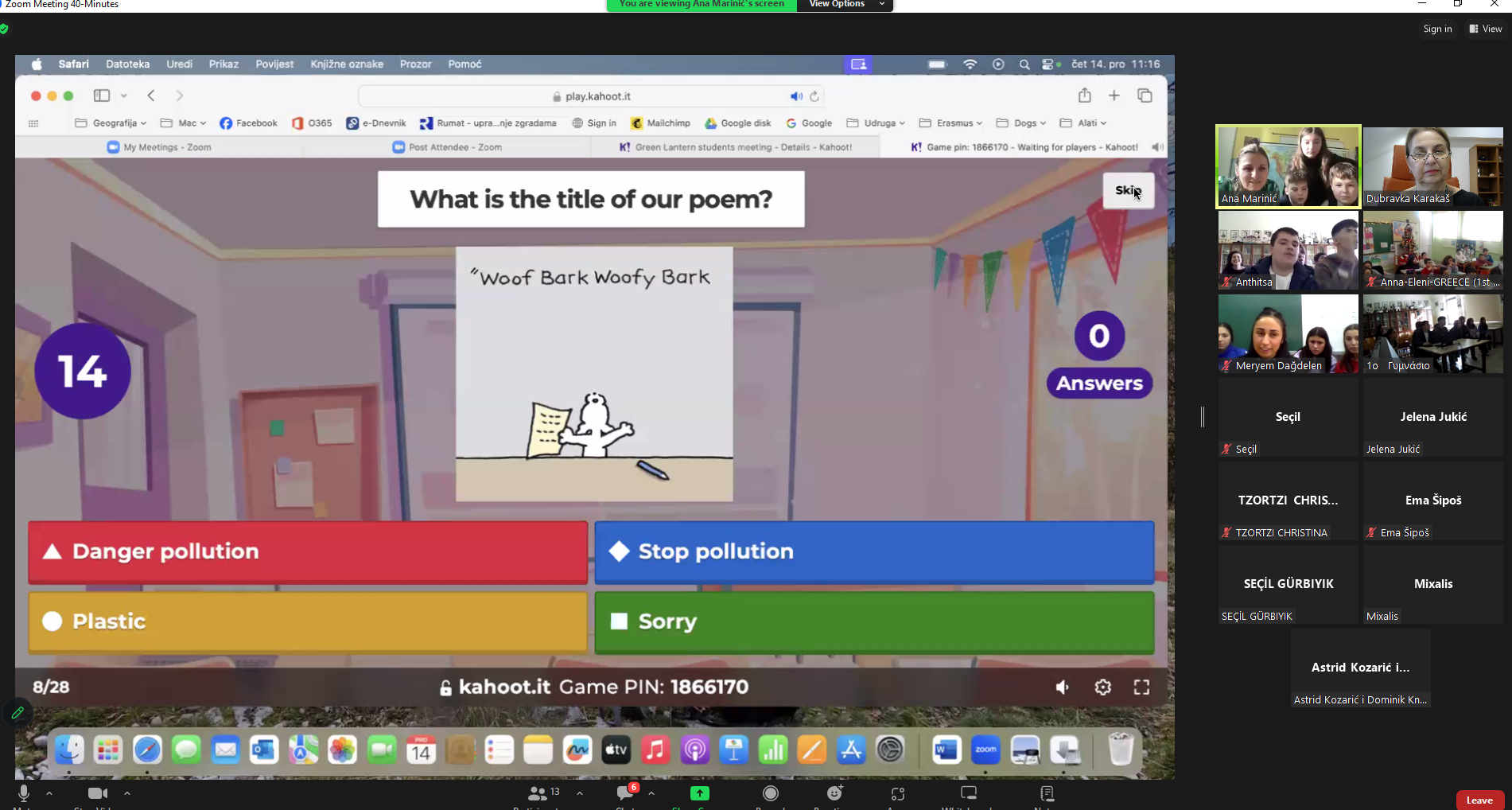Go back in Safari
The height and width of the screenshot is (810, 1512).
point(151,95)
